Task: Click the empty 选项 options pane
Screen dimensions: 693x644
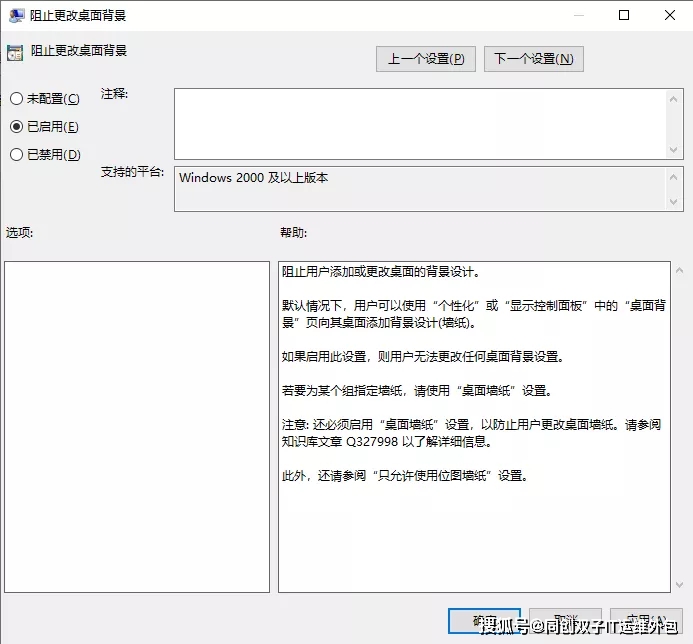Action: pos(137,427)
